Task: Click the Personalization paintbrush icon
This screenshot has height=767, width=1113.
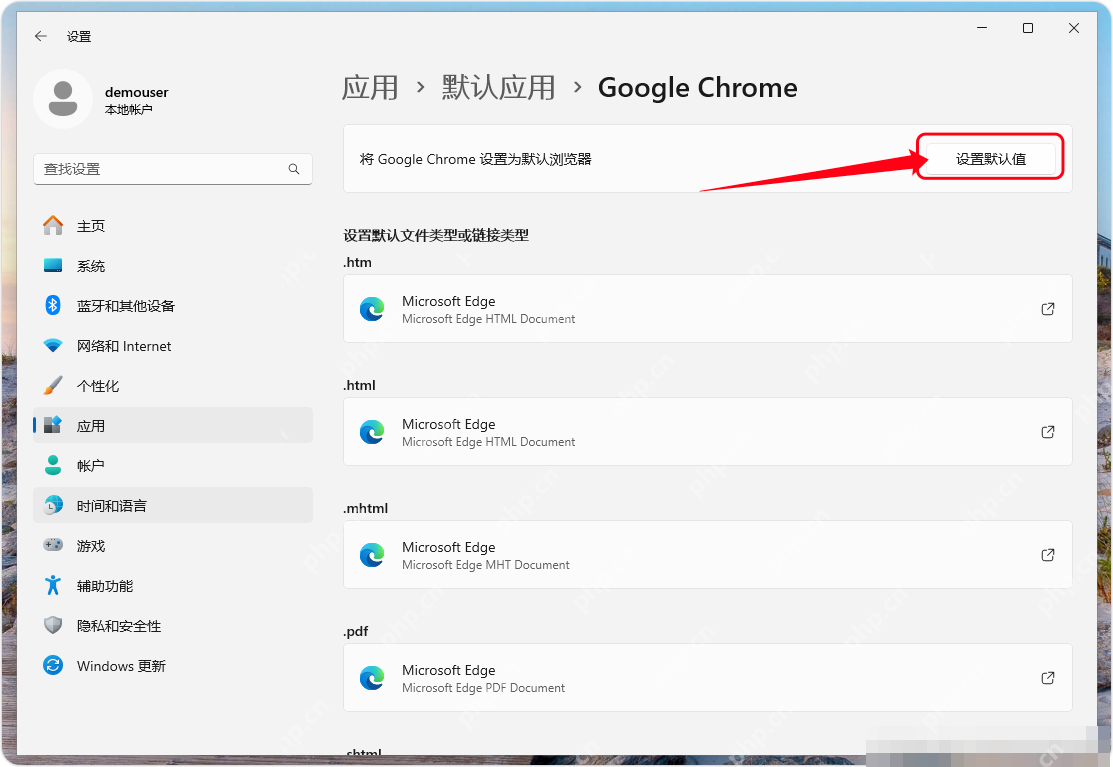Action: click(53, 385)
